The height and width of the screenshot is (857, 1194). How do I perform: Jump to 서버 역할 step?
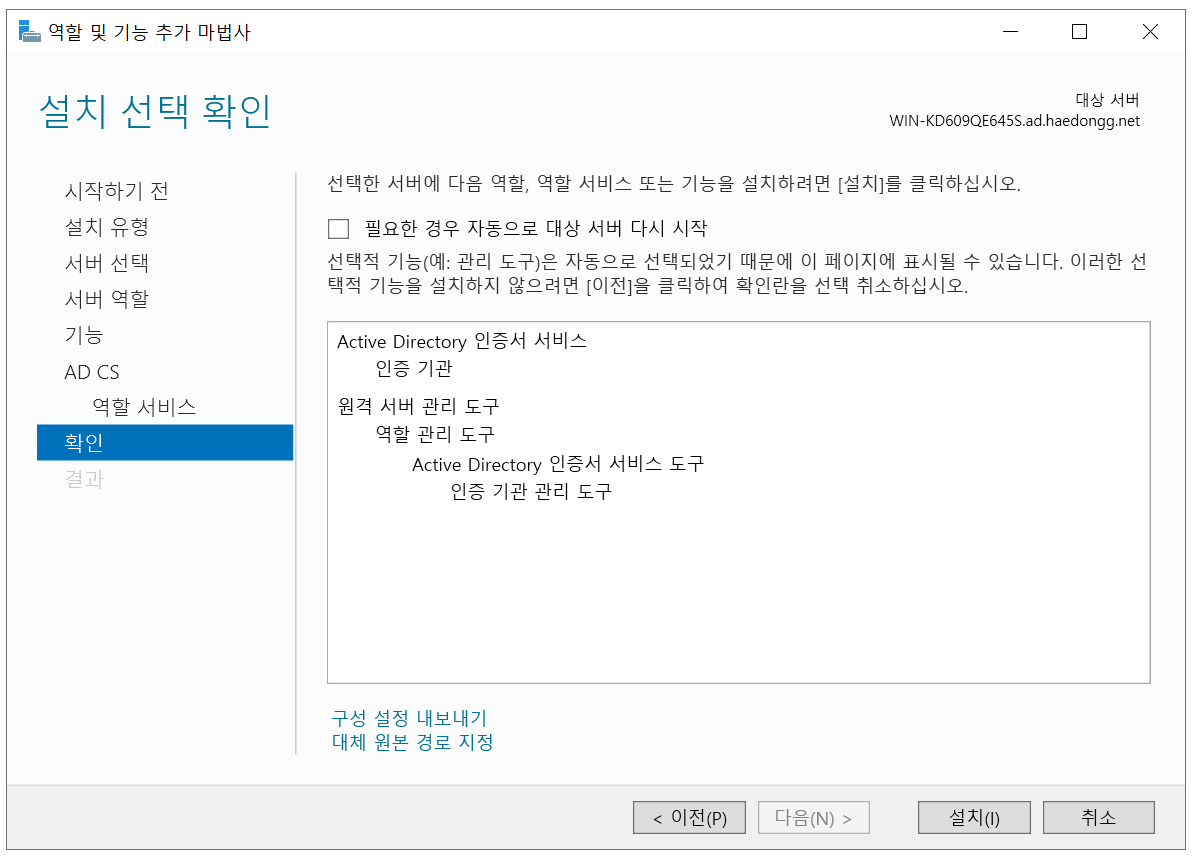click(x=107, y=299)
